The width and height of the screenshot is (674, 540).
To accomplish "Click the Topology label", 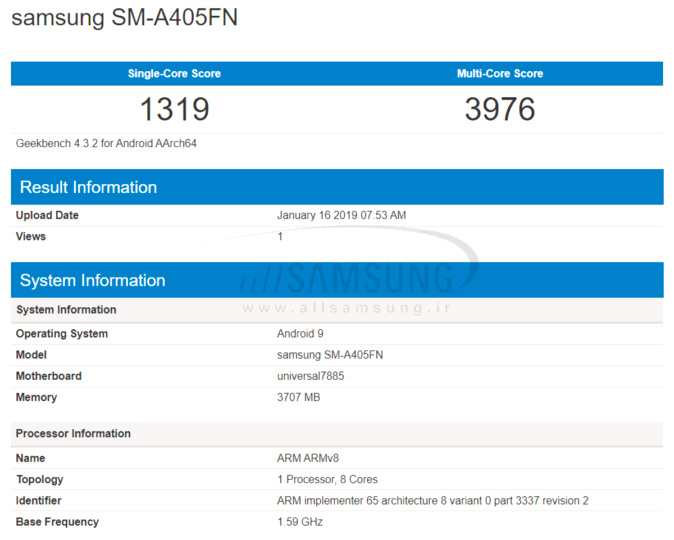I will coord(40,479).
